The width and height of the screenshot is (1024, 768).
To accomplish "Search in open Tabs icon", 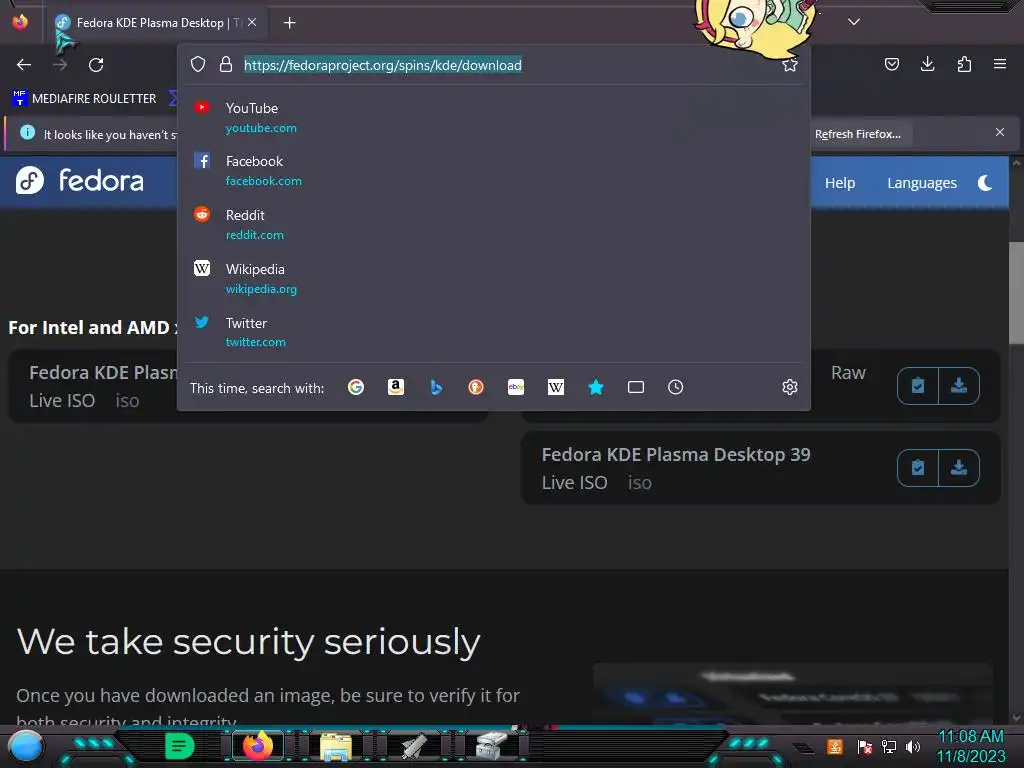I will [635, 387].
